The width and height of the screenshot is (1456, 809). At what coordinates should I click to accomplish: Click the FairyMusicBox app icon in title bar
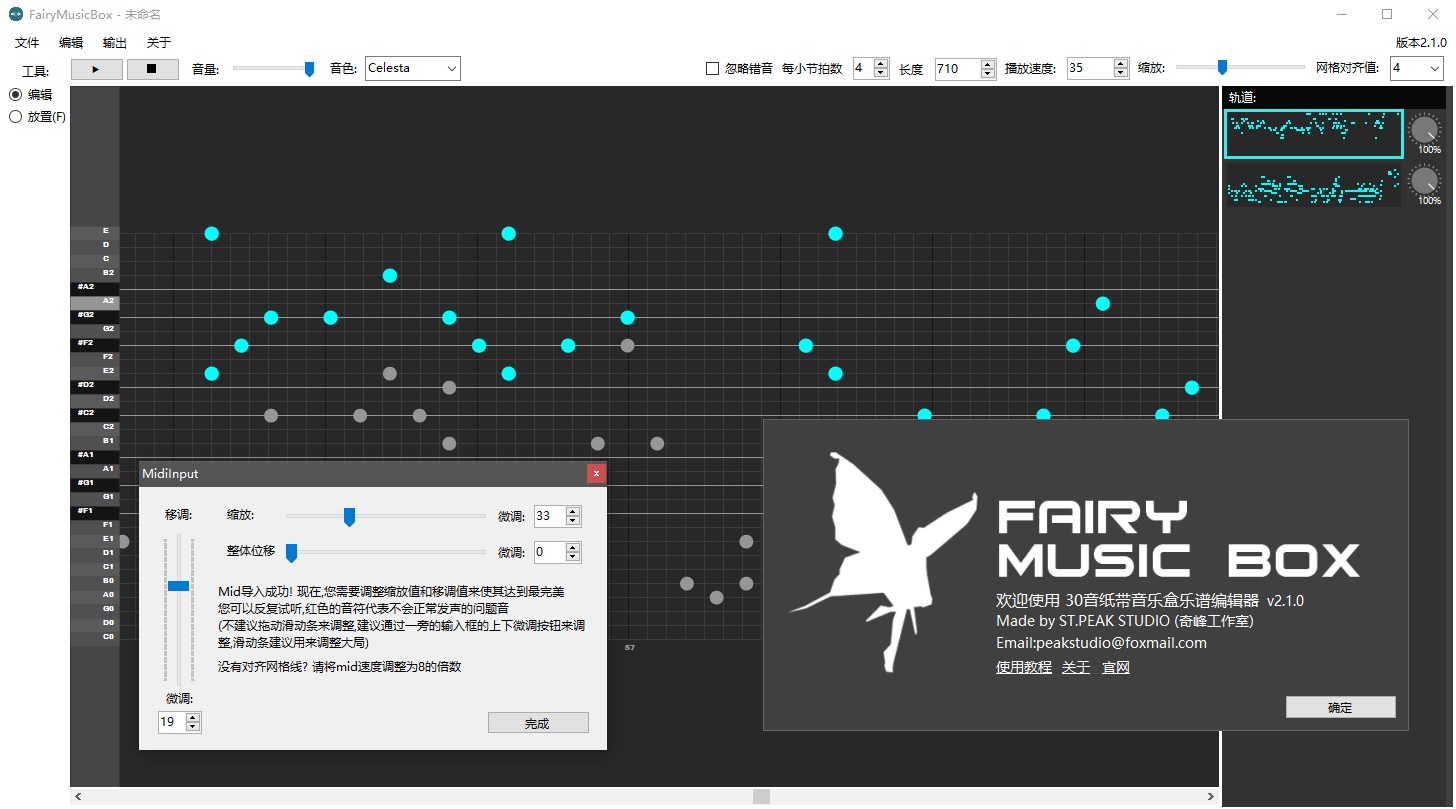(15, 14)
